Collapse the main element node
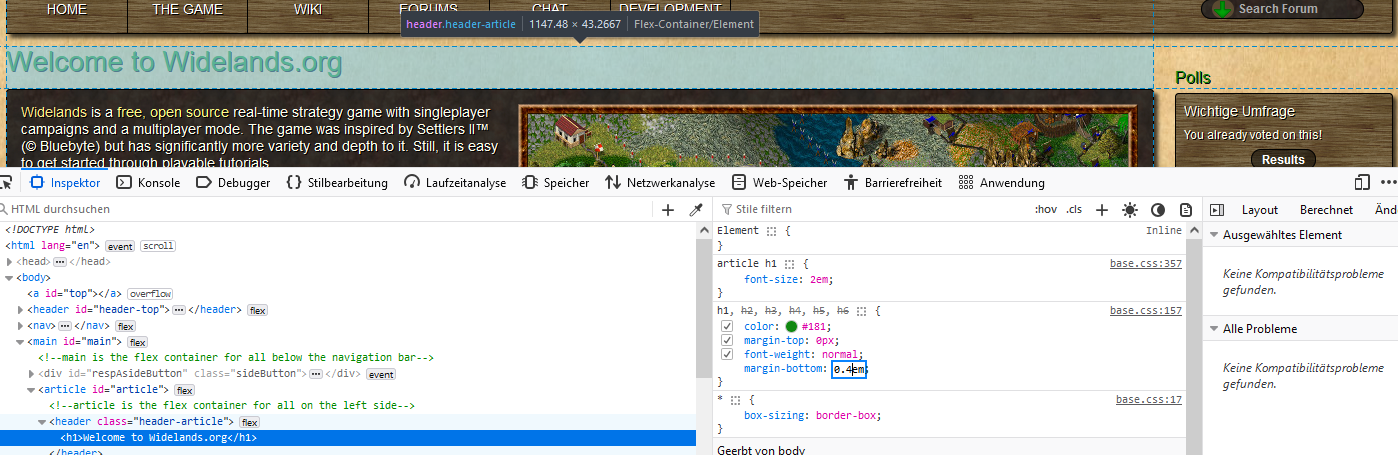The image size is (1398, 455). point(20,342)
